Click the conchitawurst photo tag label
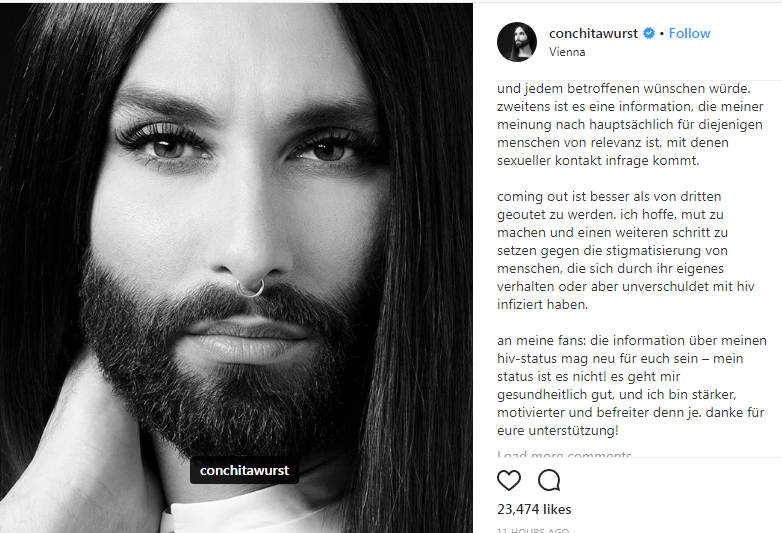 point(244,470)
